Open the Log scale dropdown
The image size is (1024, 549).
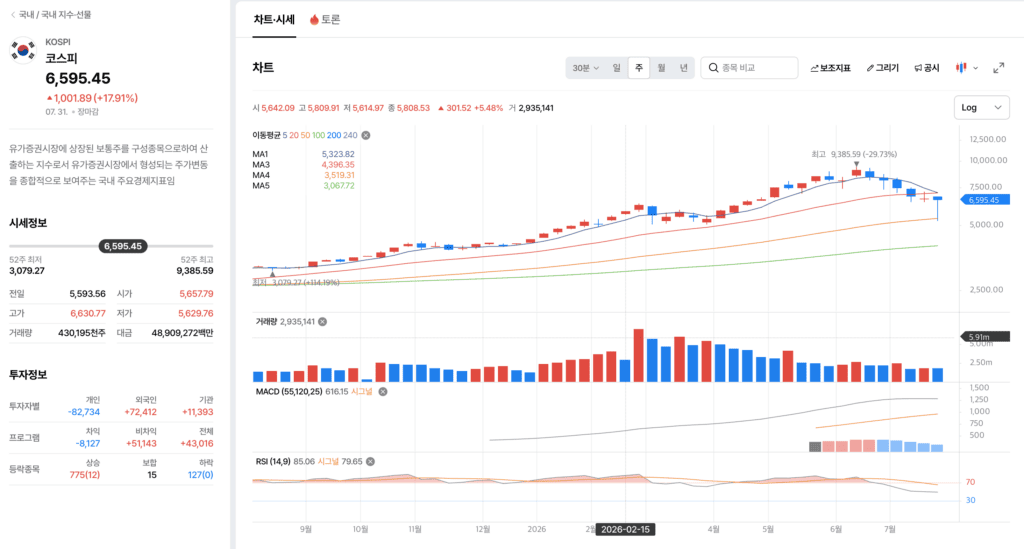point(982,108)
